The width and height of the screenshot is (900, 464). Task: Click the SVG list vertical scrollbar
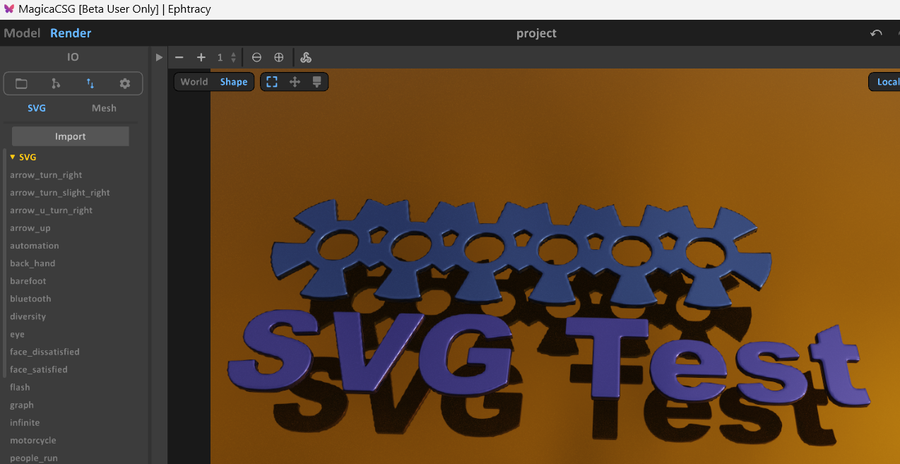pyautogui.click(x=5, y=263)
